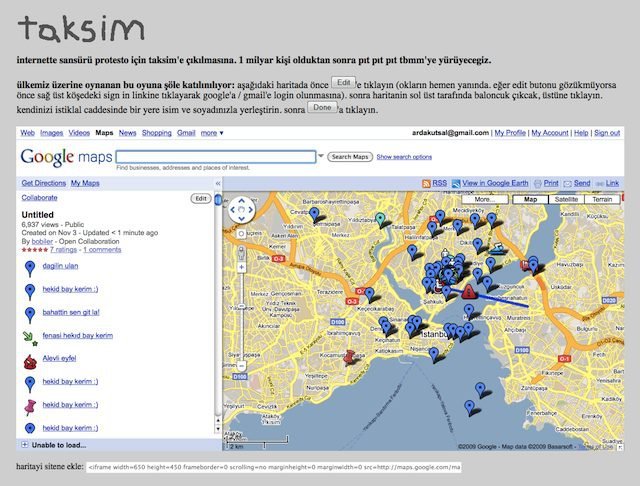Switch to Satellite view

(566, 199)
